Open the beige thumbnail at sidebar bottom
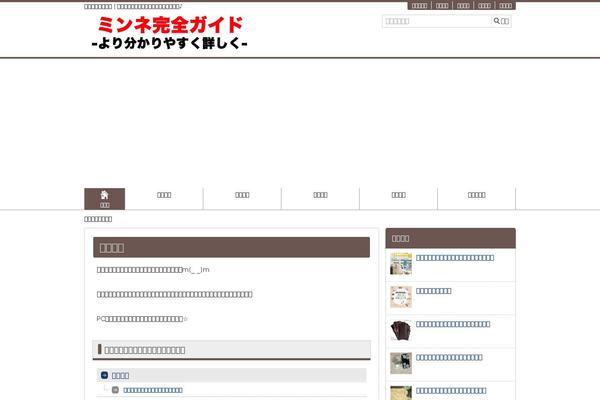This screenshot has height=400, width=600. 401,393
